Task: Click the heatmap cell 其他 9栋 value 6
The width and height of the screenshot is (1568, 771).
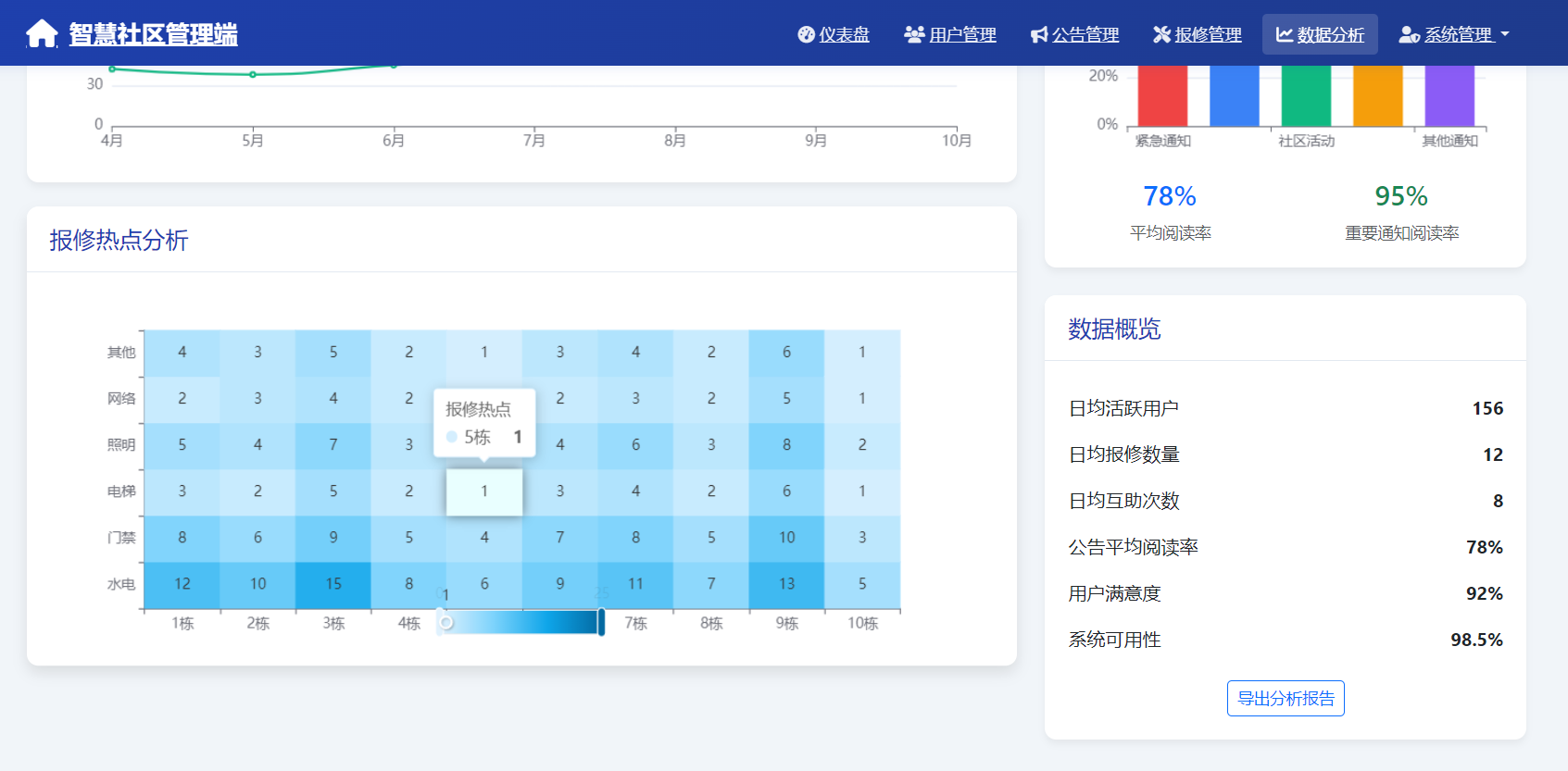Action: tap(787, 353)
